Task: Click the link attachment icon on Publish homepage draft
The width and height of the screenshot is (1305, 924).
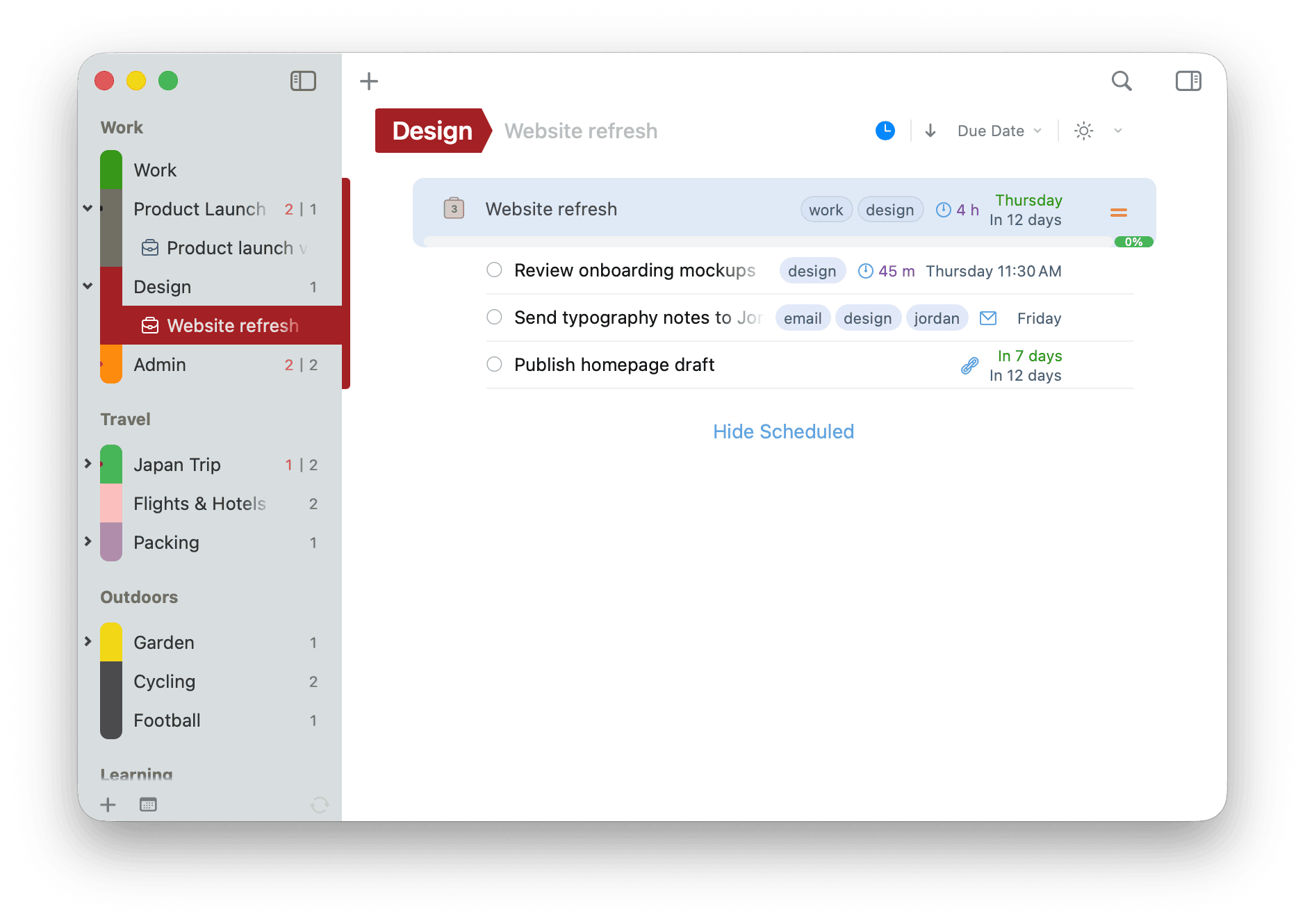Action: click(970, 365)
